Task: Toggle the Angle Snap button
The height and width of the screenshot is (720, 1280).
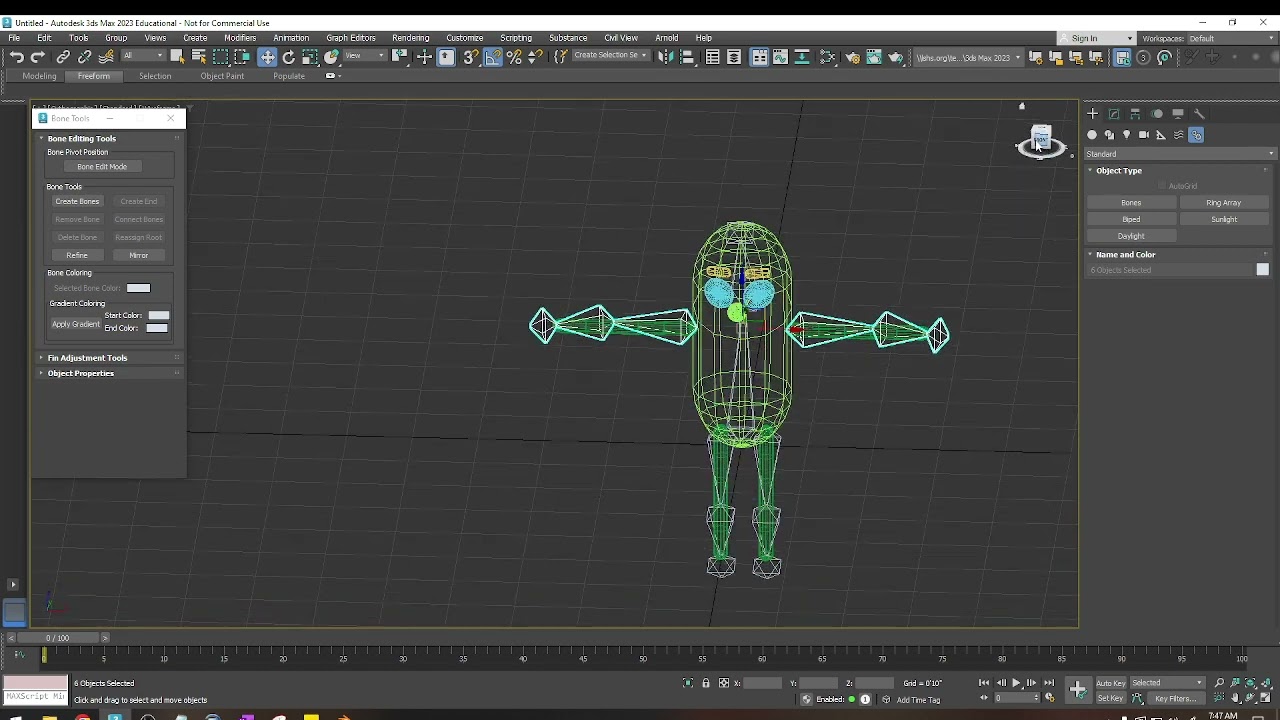Action: [493, 57]
